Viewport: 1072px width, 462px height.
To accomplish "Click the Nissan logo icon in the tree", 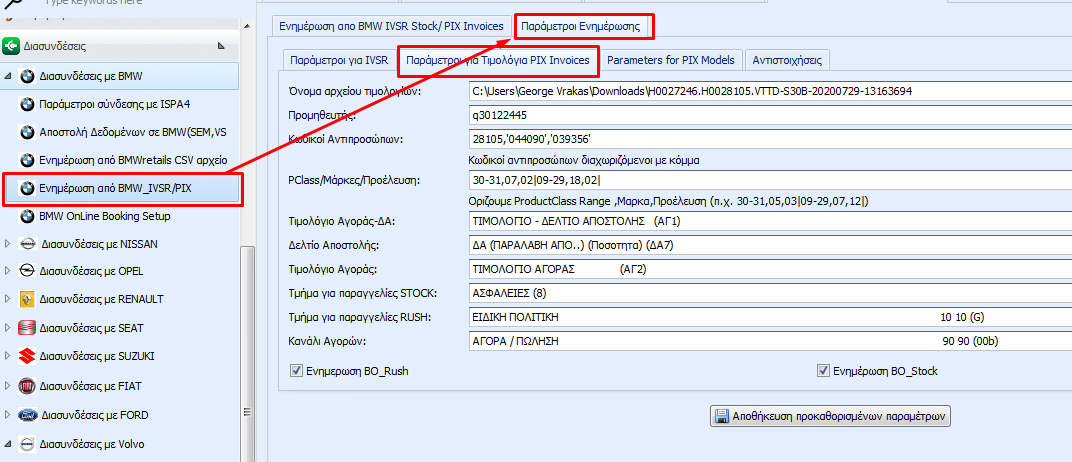I will (x=27, y=244).
